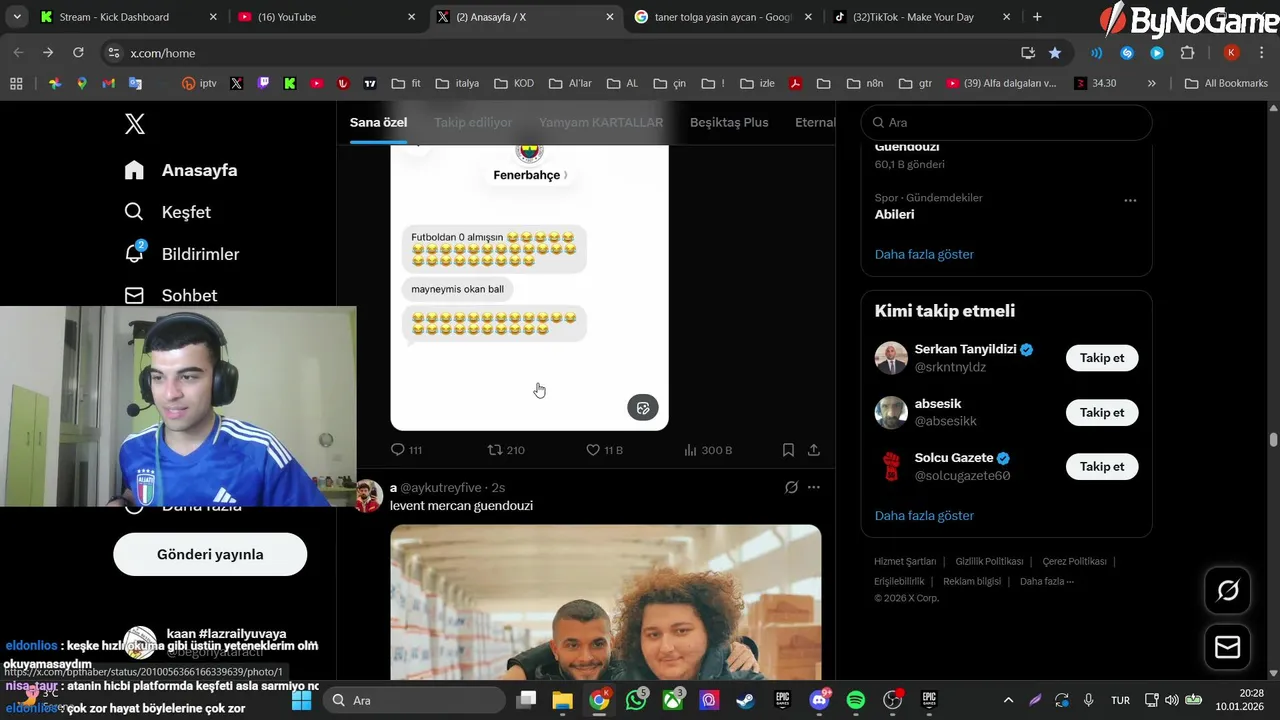The height and width of the screenshot is (720, 1280).
Task: Open Steam from the taskbar
Action: [x=746, y=700]
